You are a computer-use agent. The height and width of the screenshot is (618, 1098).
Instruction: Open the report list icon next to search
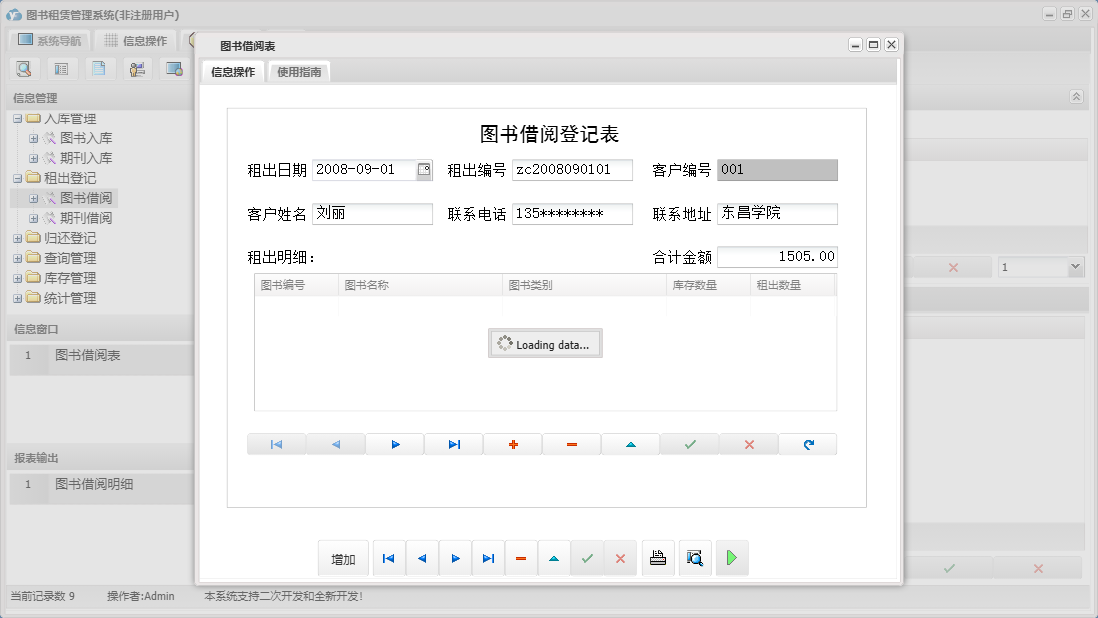[61, 68]
